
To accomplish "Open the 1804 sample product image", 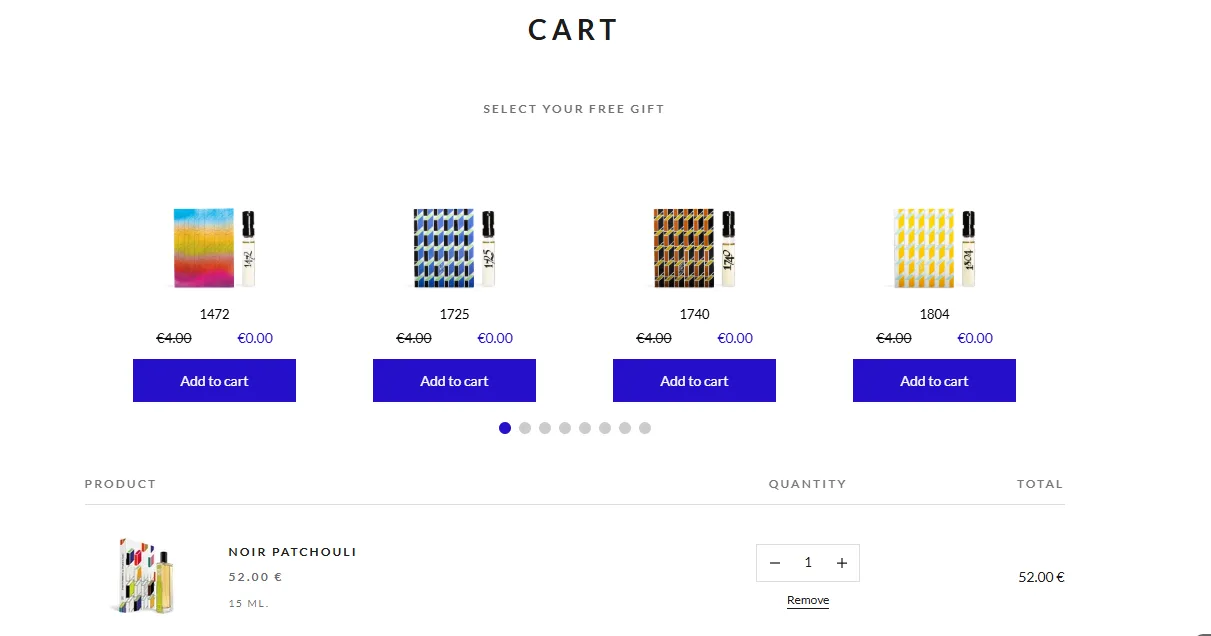I will (x=934, y=248).
